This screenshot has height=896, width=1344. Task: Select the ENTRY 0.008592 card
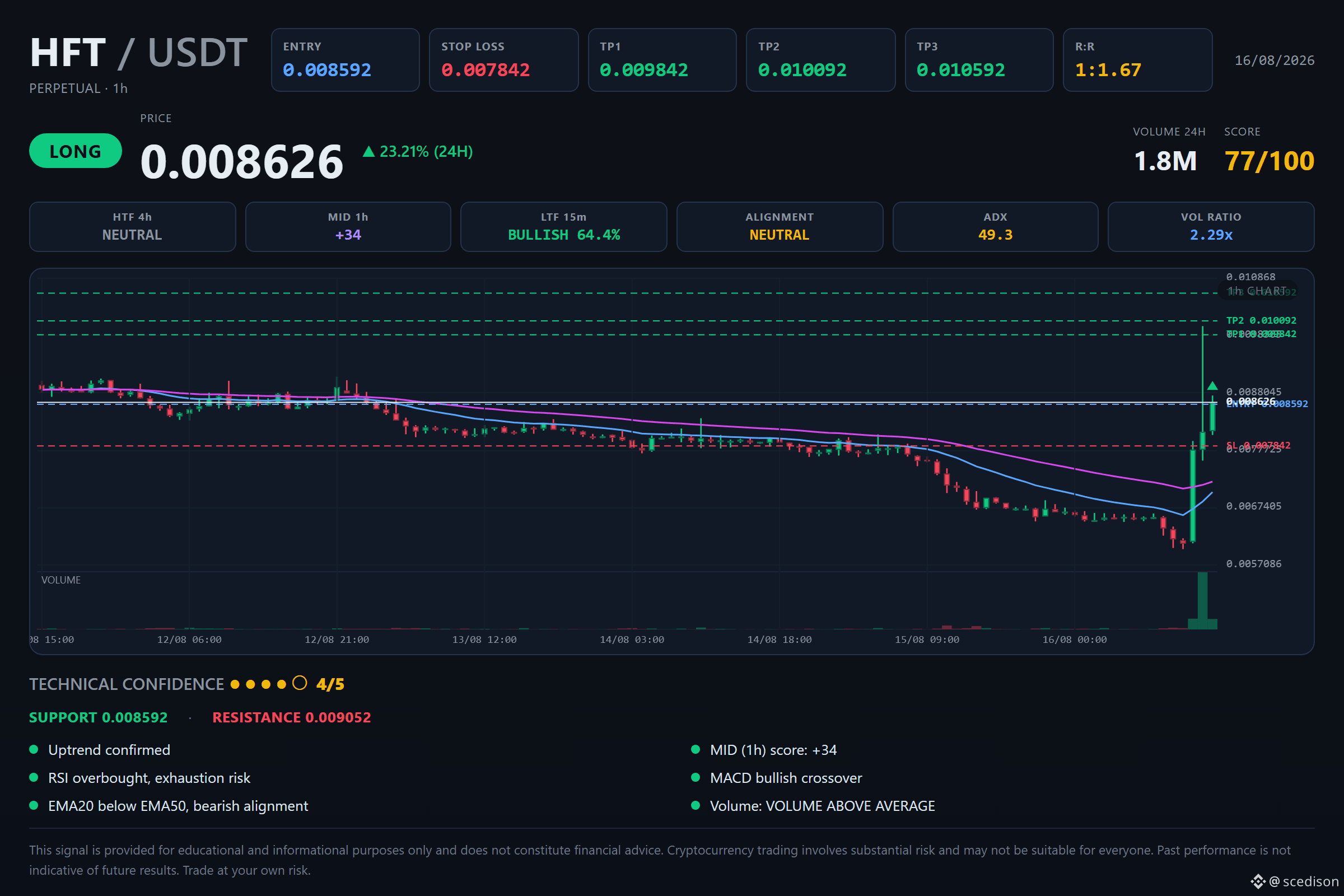(345, 60)
